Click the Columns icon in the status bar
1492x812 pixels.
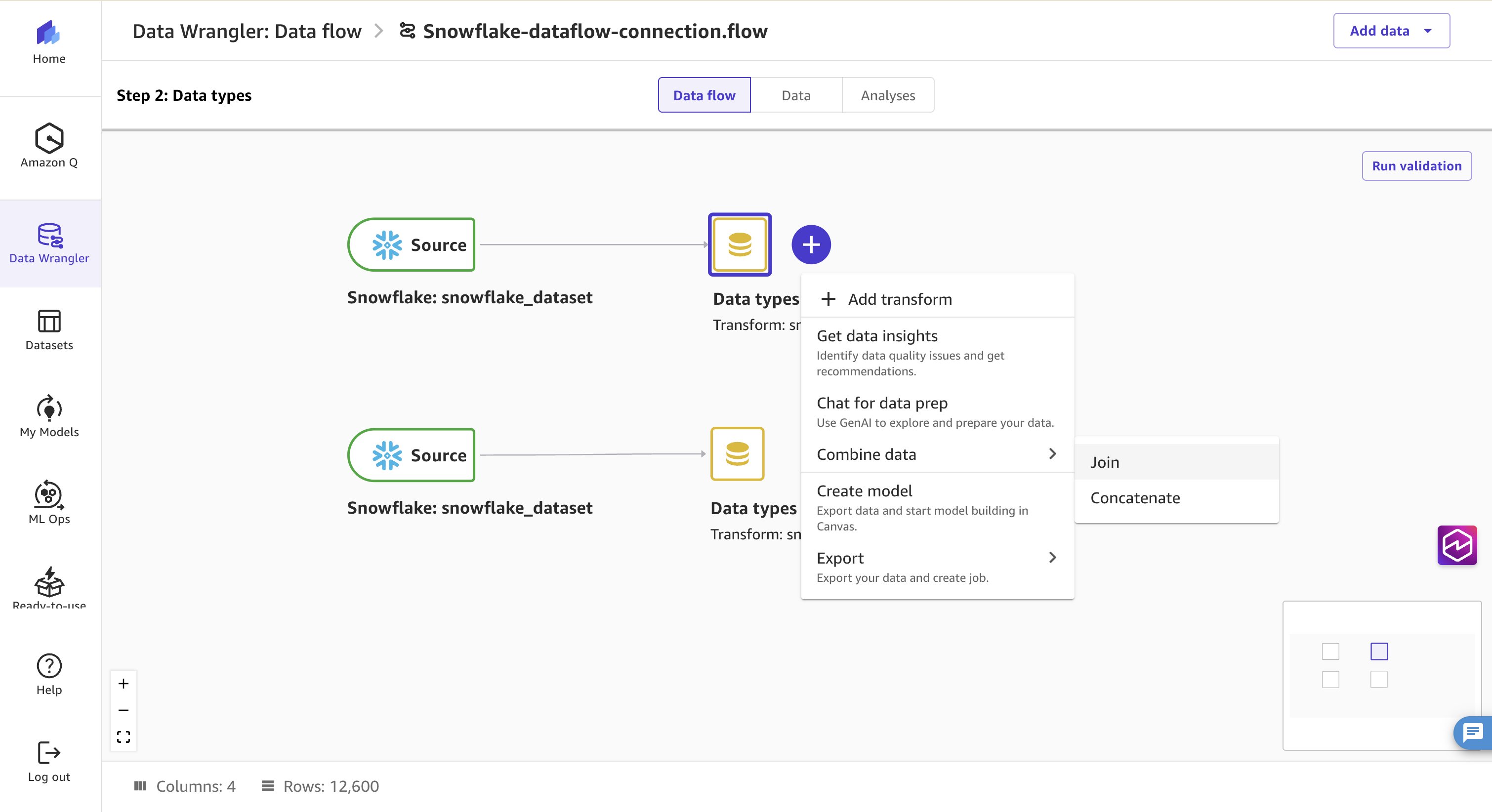[x=140, y=785]
